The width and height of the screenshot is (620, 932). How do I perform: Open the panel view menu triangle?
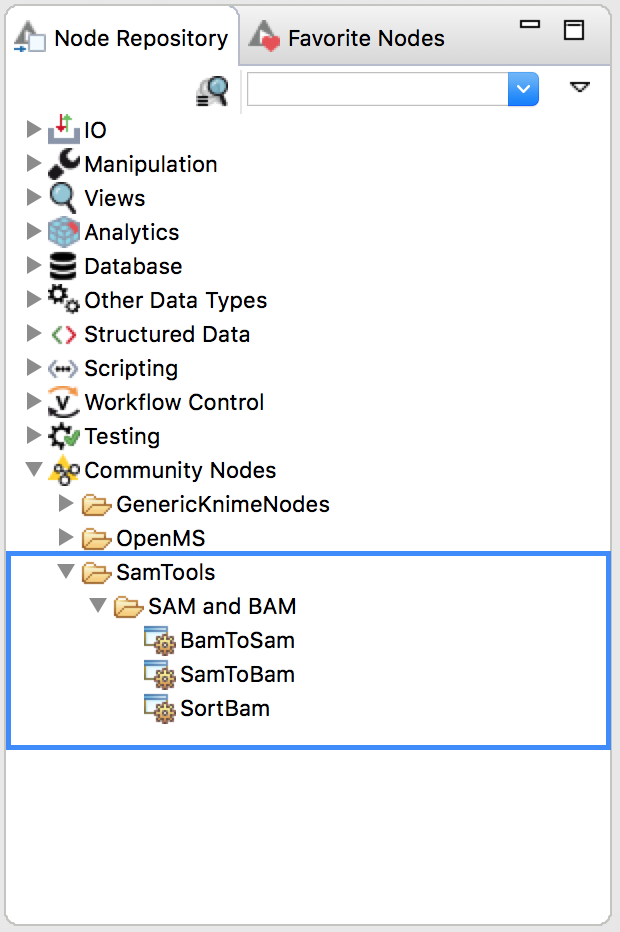(x=580, y=88)
